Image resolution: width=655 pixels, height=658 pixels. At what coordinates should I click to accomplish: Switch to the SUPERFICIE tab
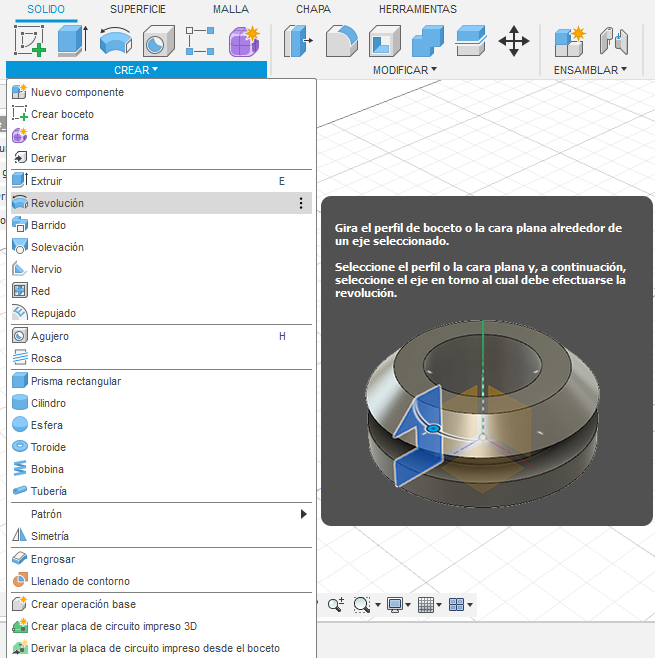click(138, 9)
